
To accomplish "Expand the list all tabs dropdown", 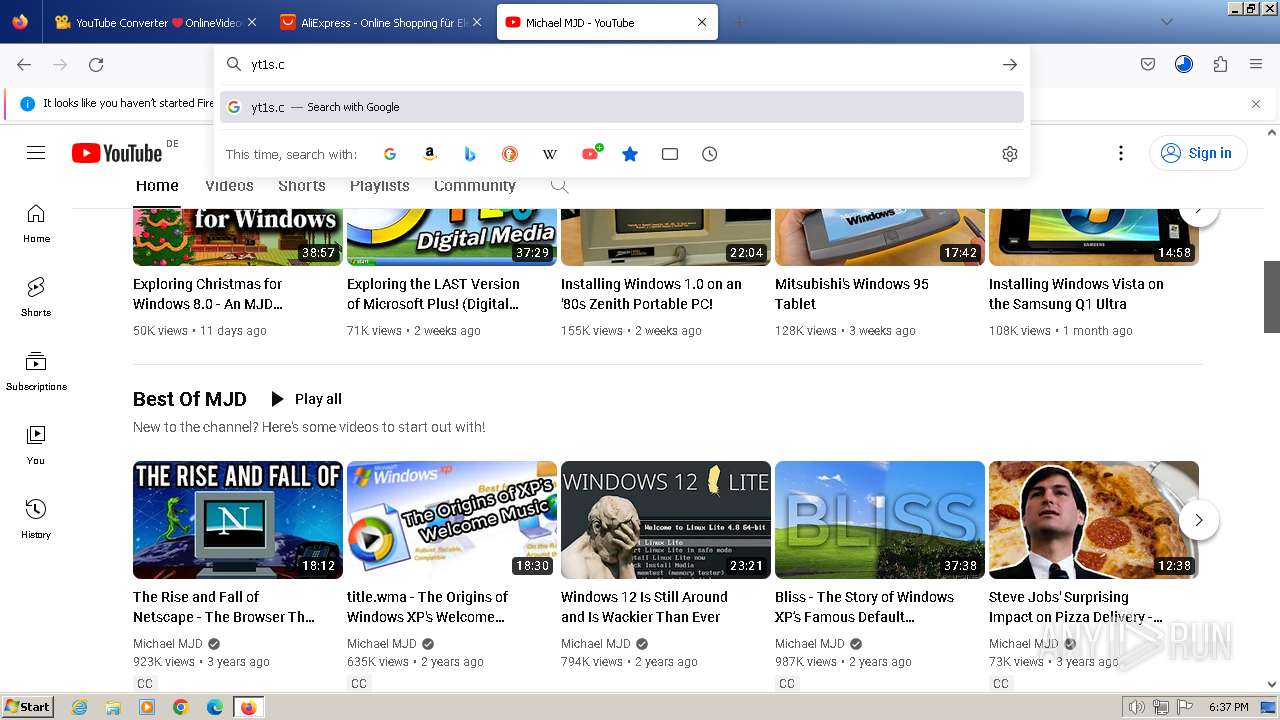I will 1166,22.
